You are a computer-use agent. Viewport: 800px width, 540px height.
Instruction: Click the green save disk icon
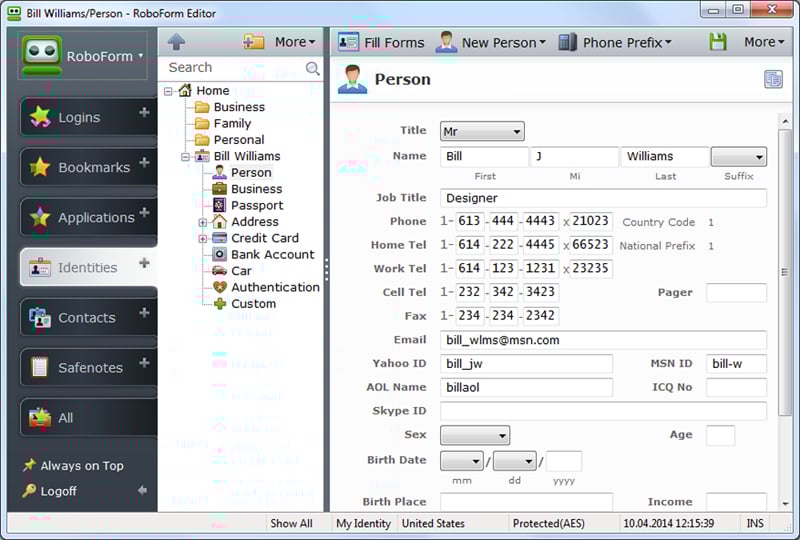click(x=717, y=42)
